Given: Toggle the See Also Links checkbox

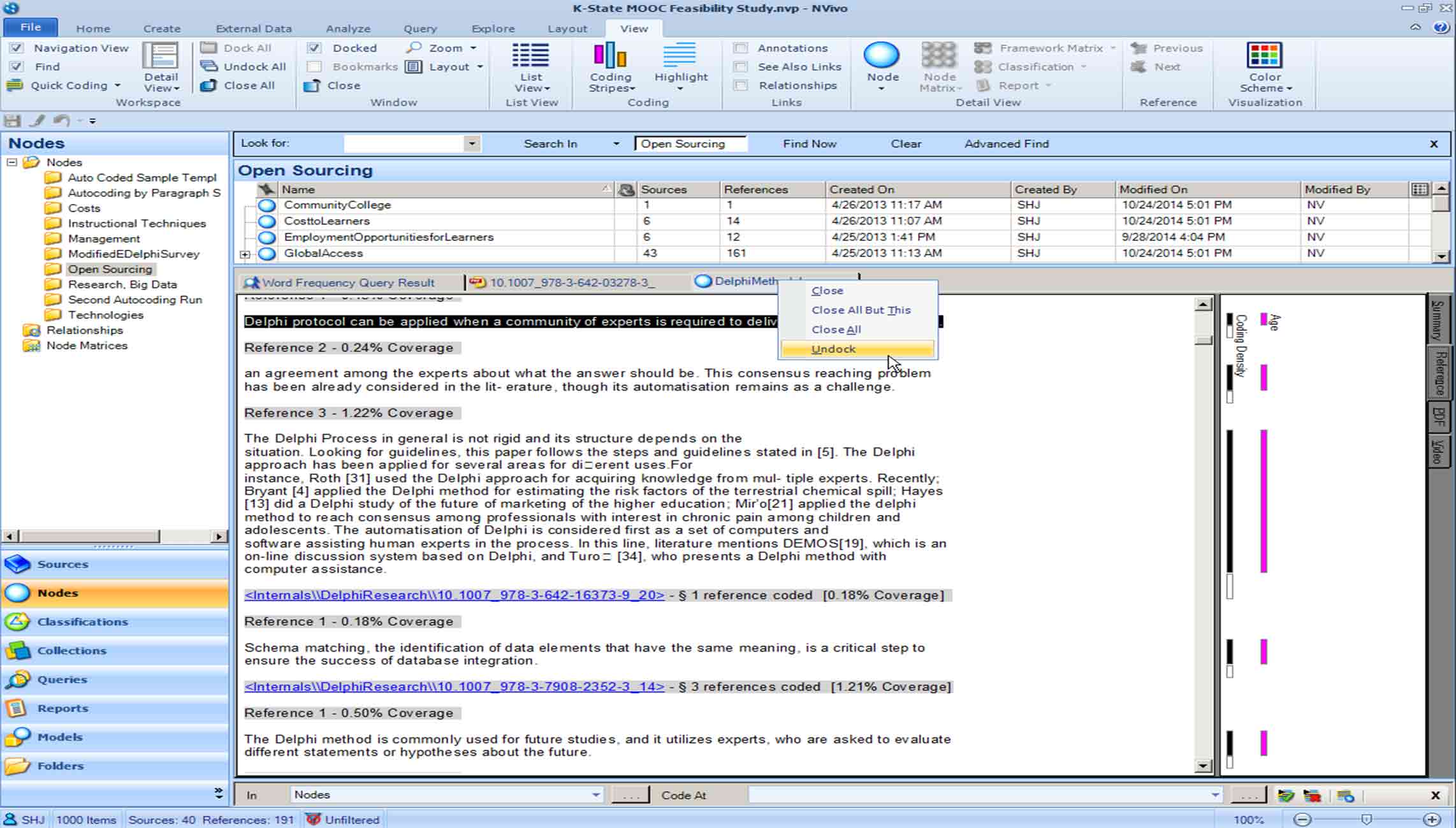Looking at the screenshot, I should 741,66.
